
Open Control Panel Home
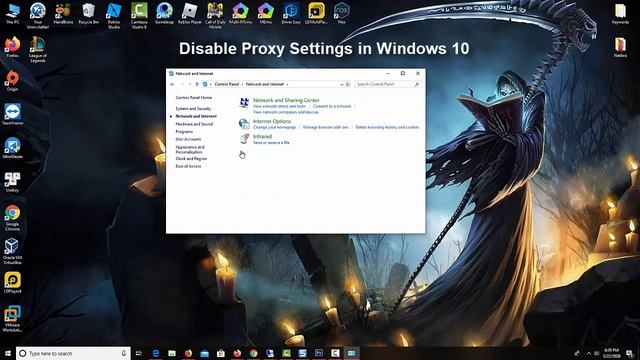[x=193, y=98]
